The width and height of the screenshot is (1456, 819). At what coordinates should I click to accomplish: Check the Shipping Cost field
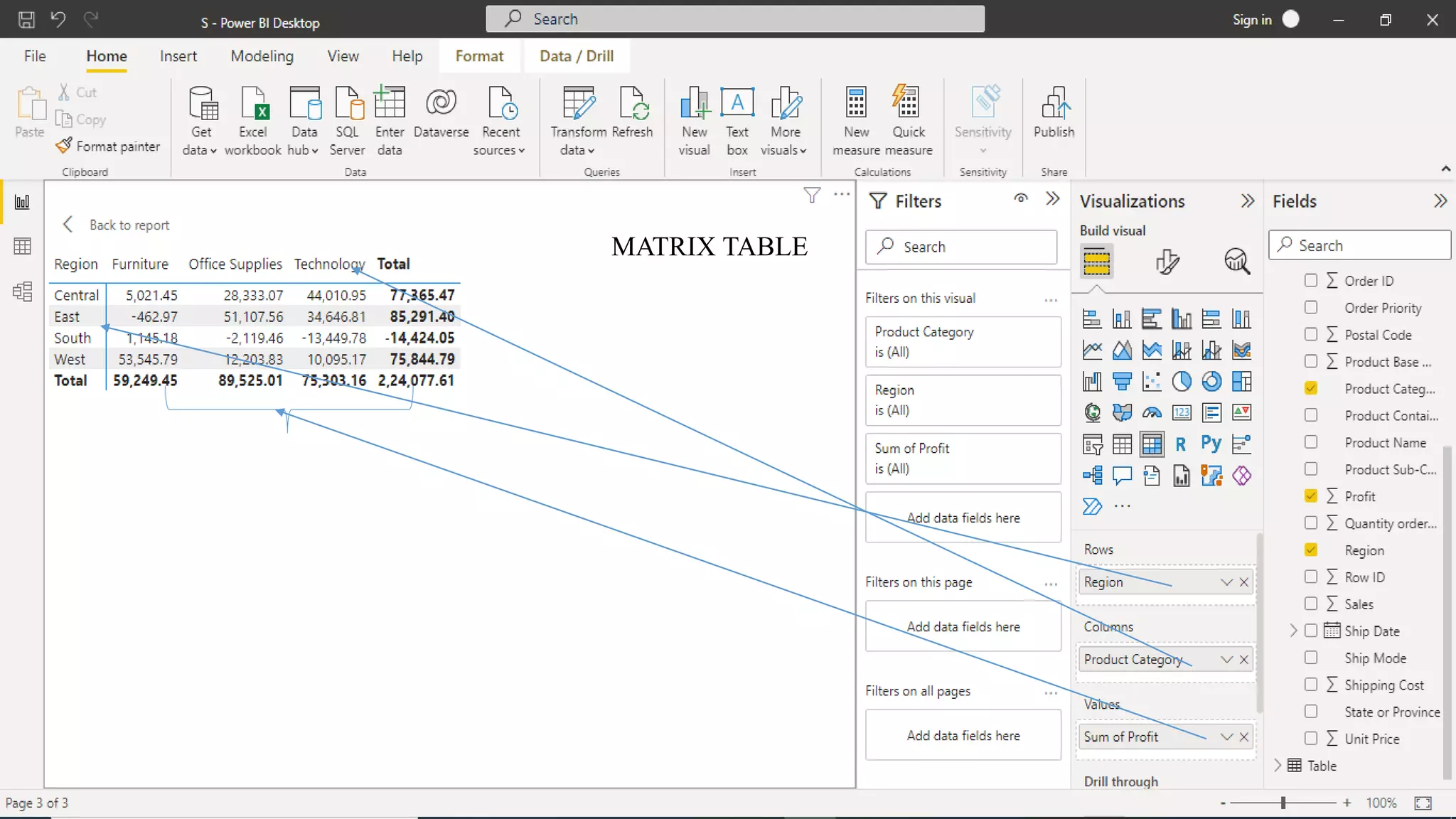pos(1311,684)
